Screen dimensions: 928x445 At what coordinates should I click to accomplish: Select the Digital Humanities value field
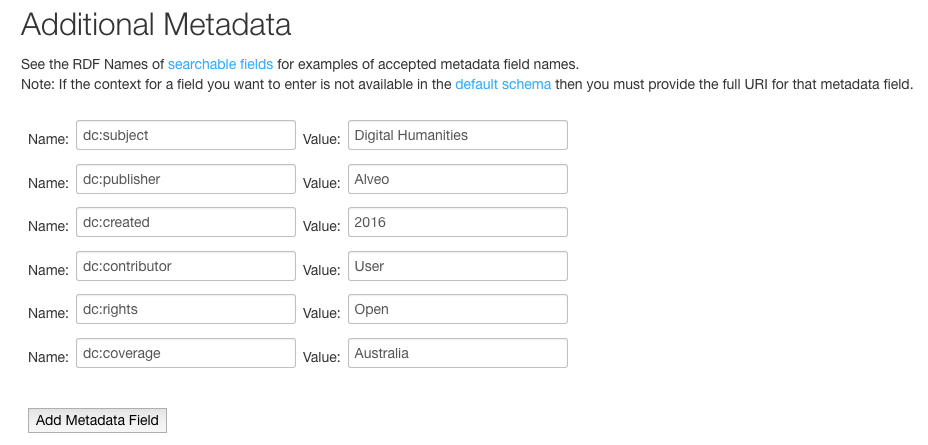click(457, 135)
